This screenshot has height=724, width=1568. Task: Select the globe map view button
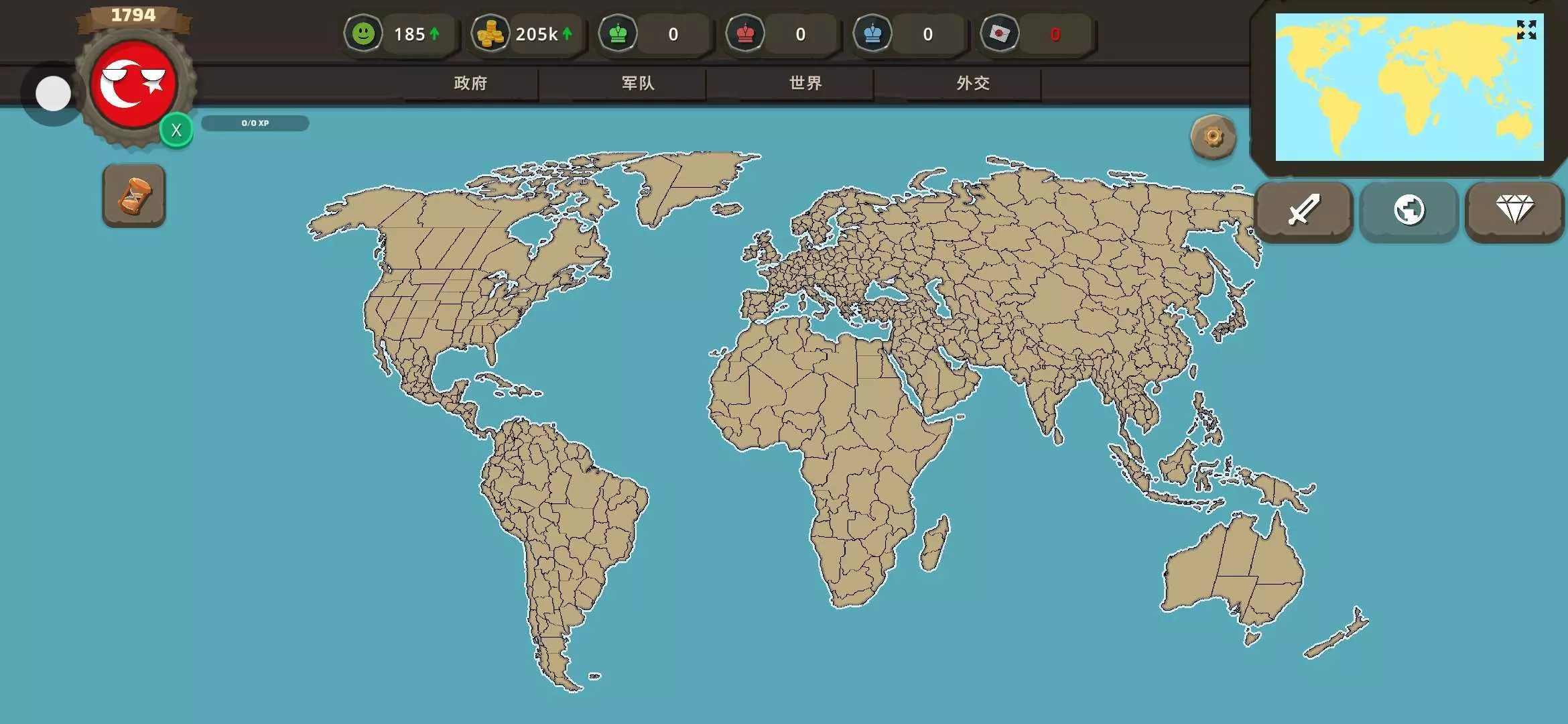click(1409, 210)
